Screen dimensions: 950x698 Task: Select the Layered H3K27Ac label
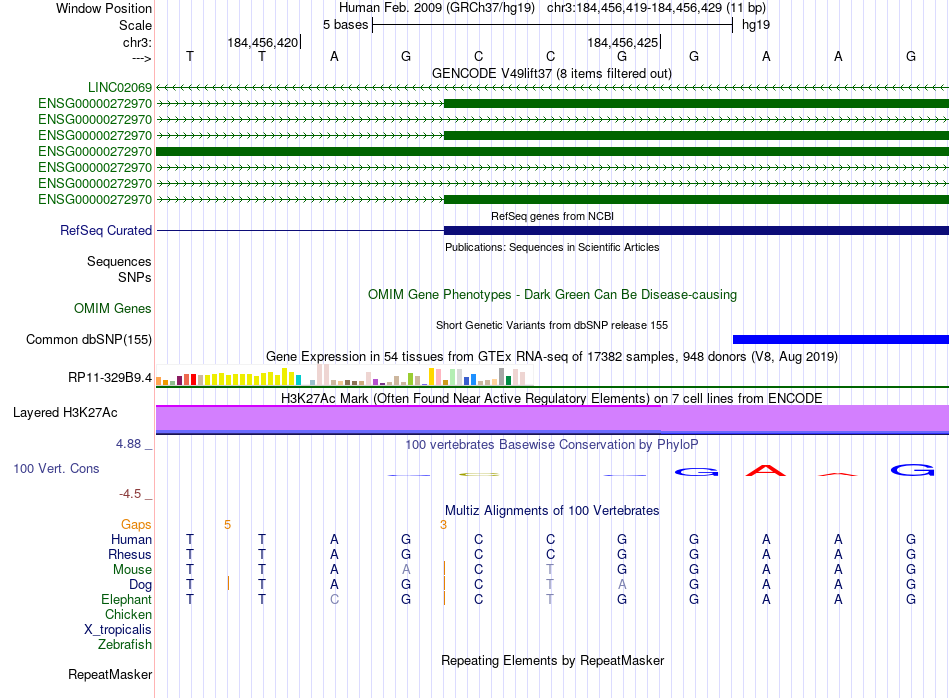coord(65,413)
